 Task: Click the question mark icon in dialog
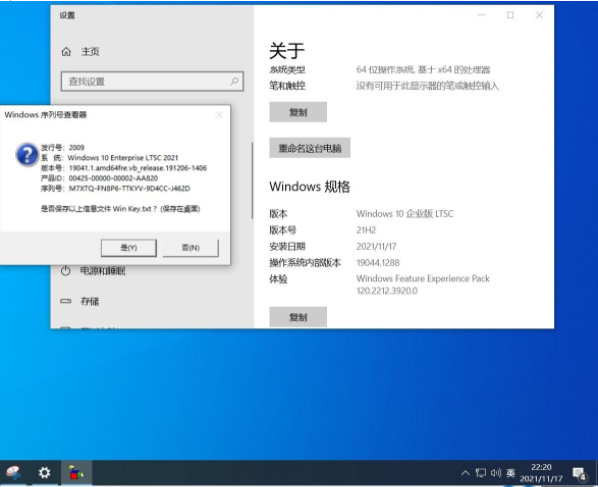(27, 155)
